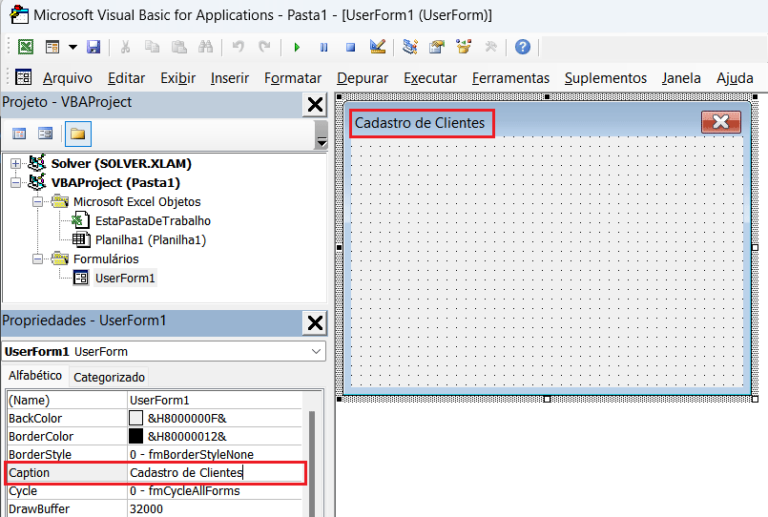Click the Caption property value field
768x517 pixels.
pyautogui.click(x=215, y=473)
